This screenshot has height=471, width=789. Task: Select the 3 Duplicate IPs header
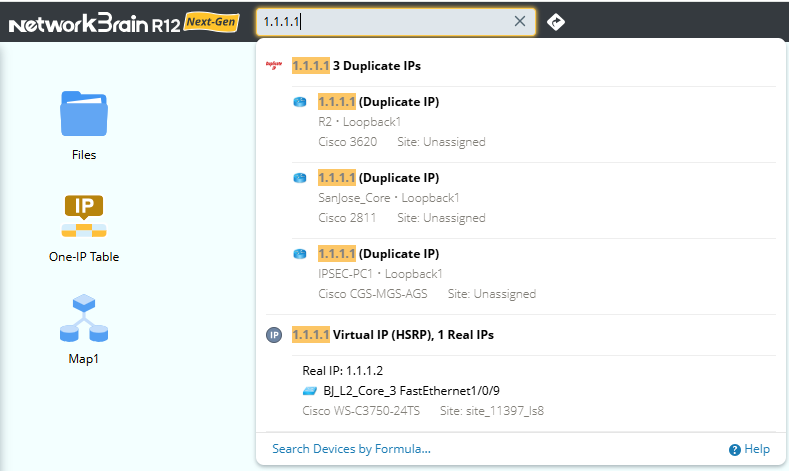356,66
